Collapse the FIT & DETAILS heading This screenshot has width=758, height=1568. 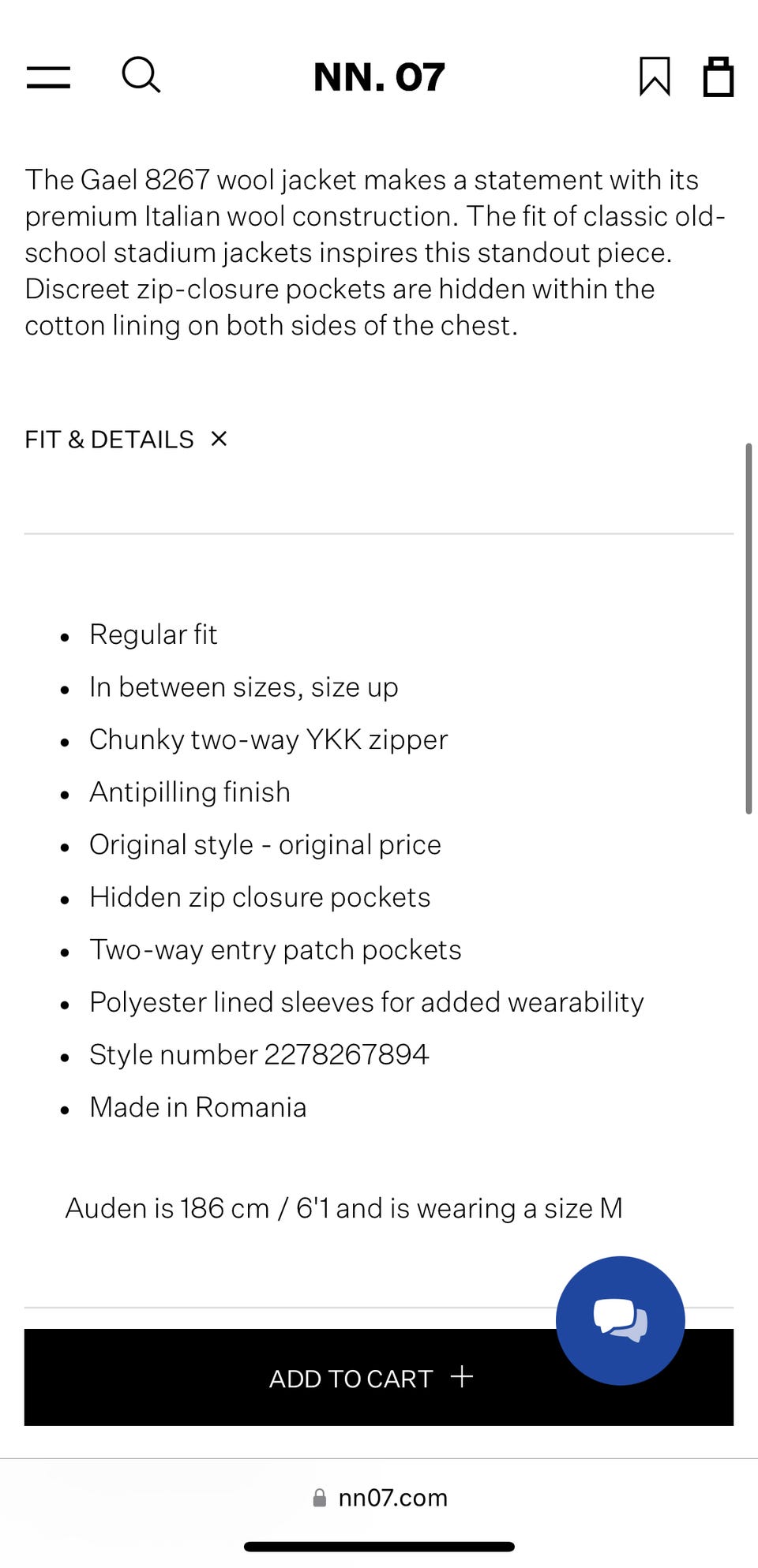(x=109, y=440)
